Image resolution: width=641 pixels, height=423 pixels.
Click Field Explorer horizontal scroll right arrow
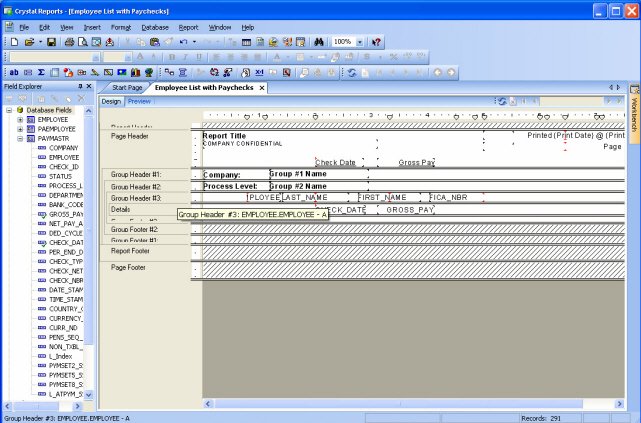(x=78, y=406)
